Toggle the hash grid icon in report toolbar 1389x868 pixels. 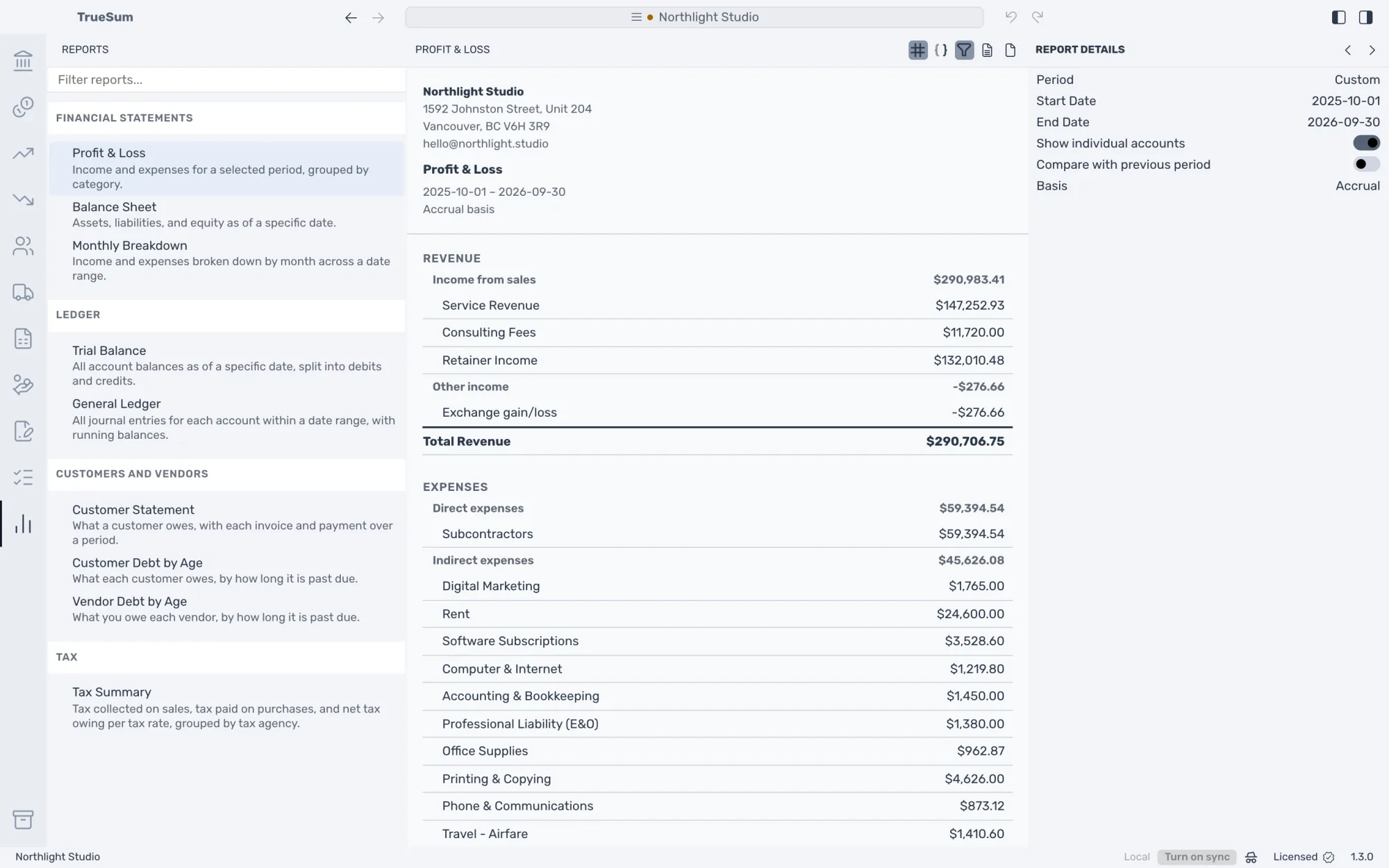click(918, 50)
